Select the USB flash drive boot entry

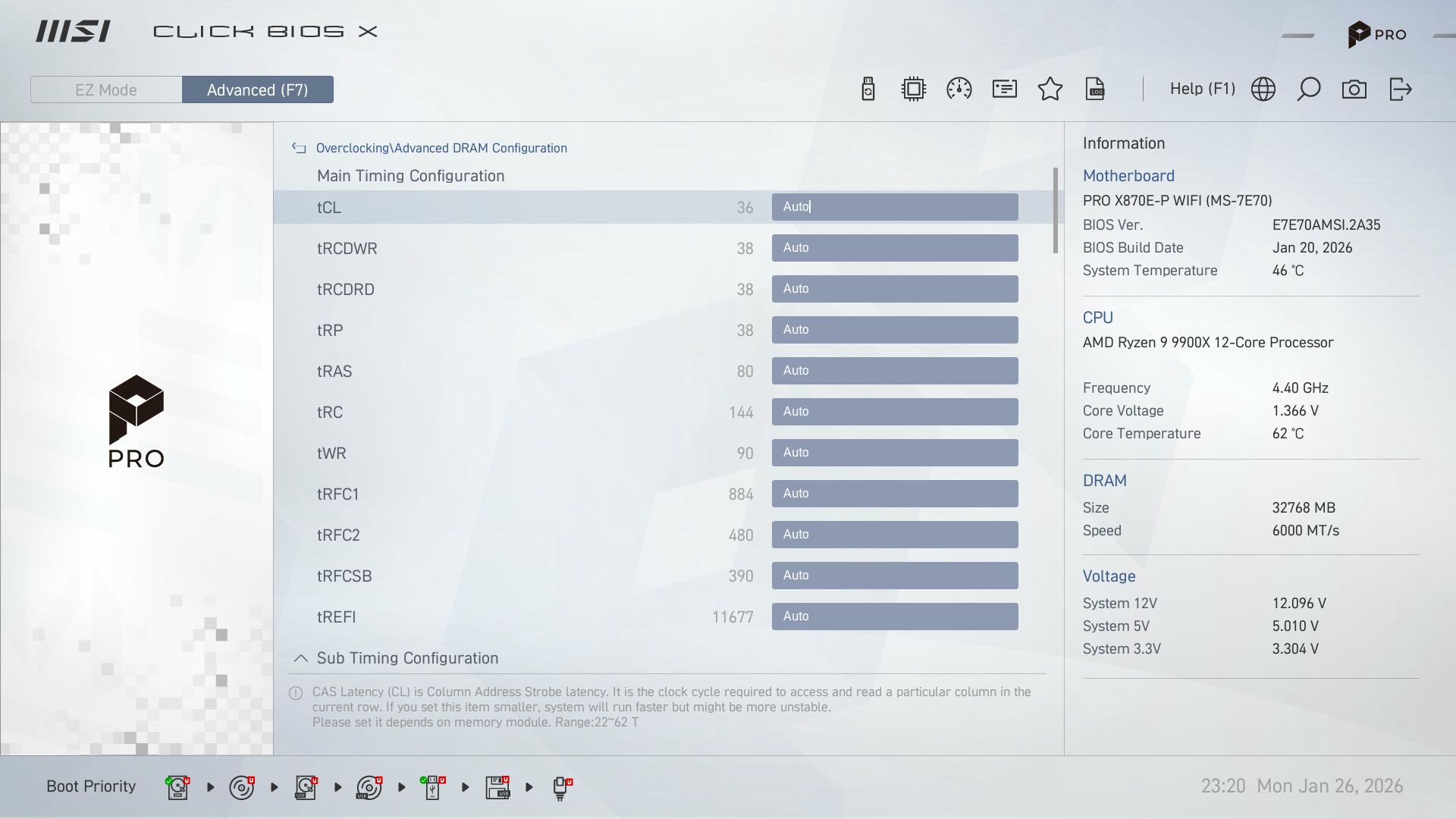[x=432, y=787]
